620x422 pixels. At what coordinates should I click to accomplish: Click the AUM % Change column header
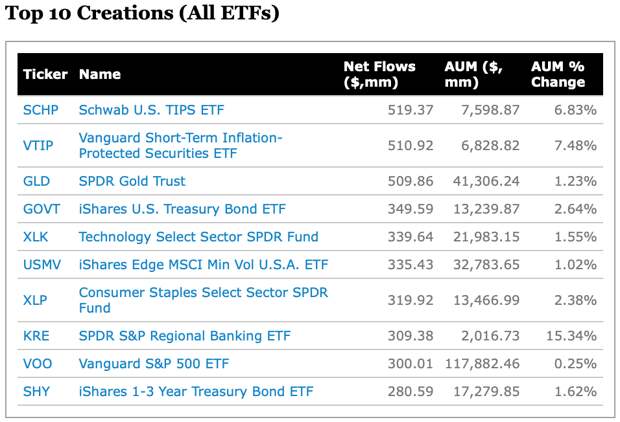tap(558, 74)
